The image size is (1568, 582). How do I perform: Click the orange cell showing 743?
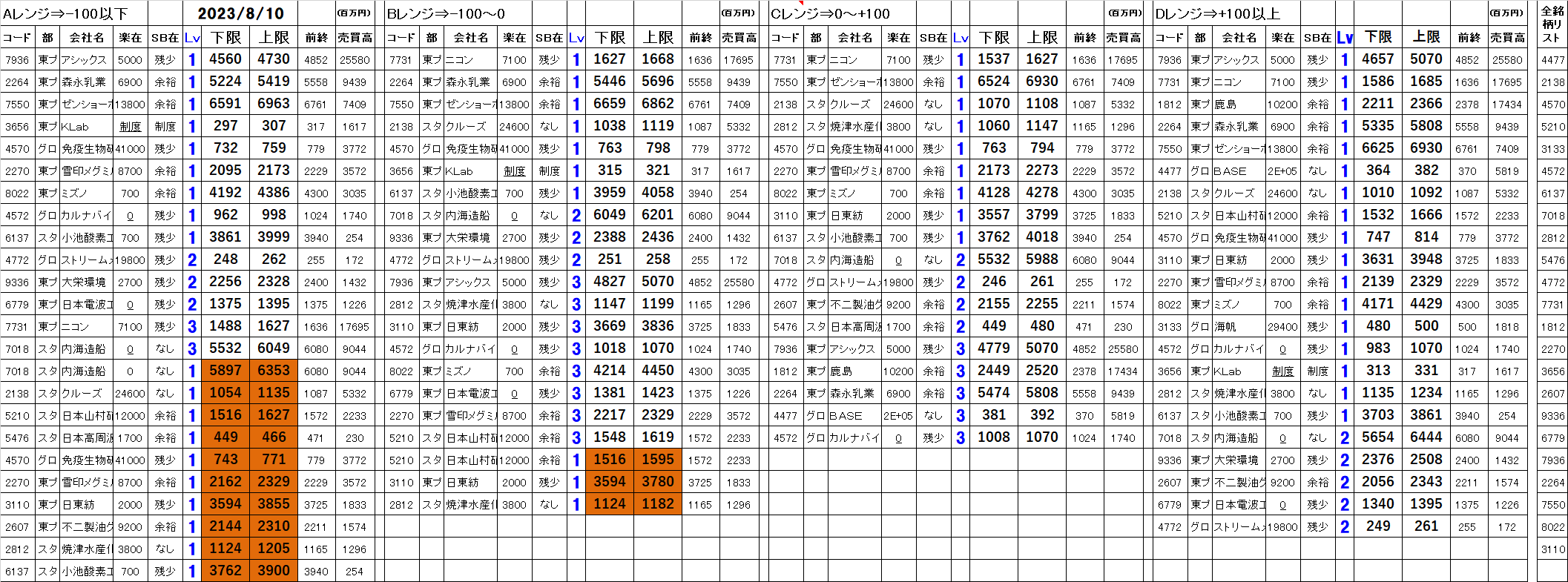[225, 460]
